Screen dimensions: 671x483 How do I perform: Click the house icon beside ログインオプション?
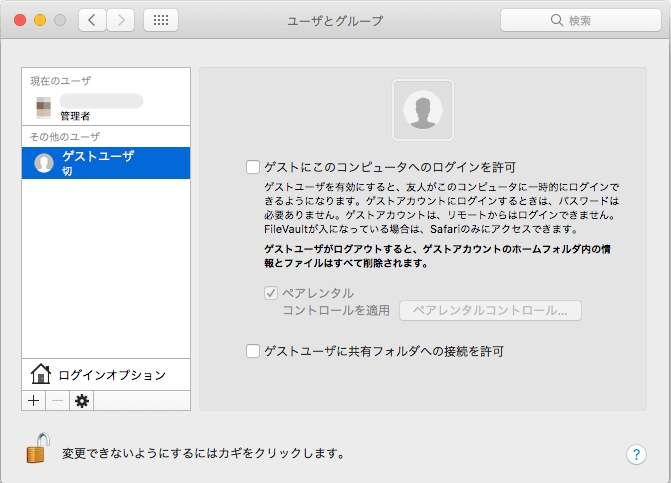pyautogui.click(x=41, y=373)
